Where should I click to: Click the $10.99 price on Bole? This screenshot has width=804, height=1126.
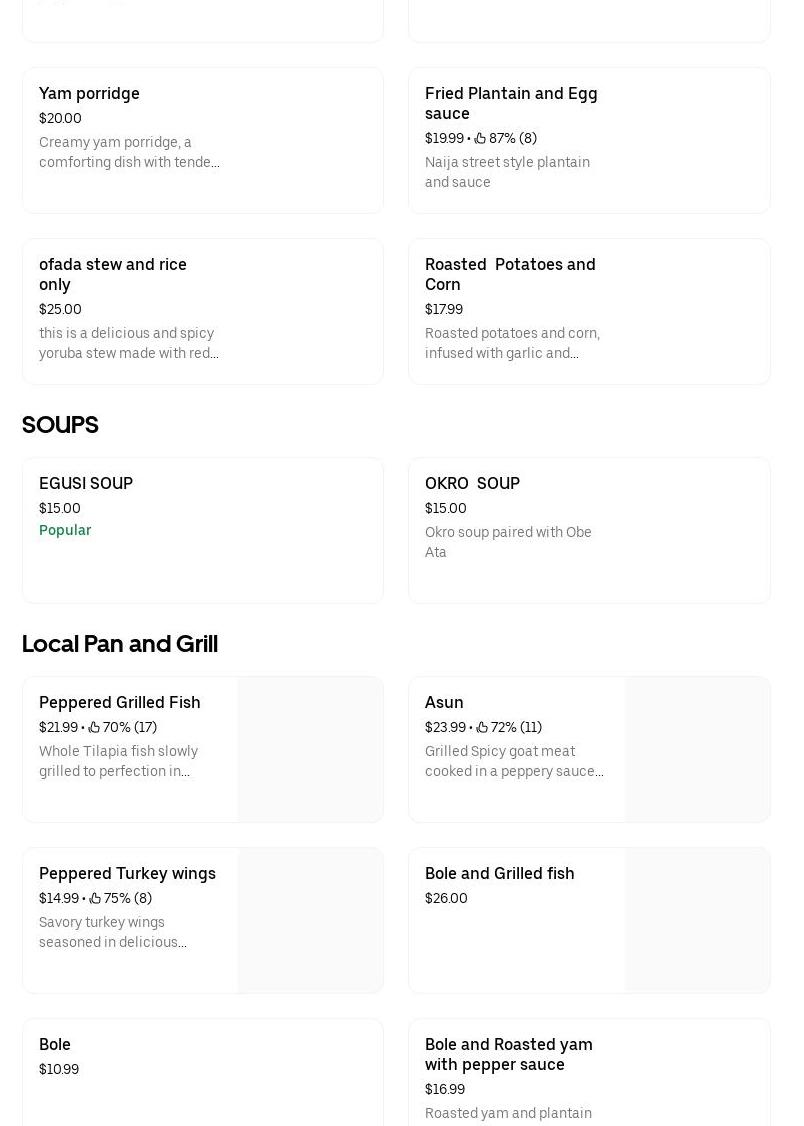point(59,1069)
